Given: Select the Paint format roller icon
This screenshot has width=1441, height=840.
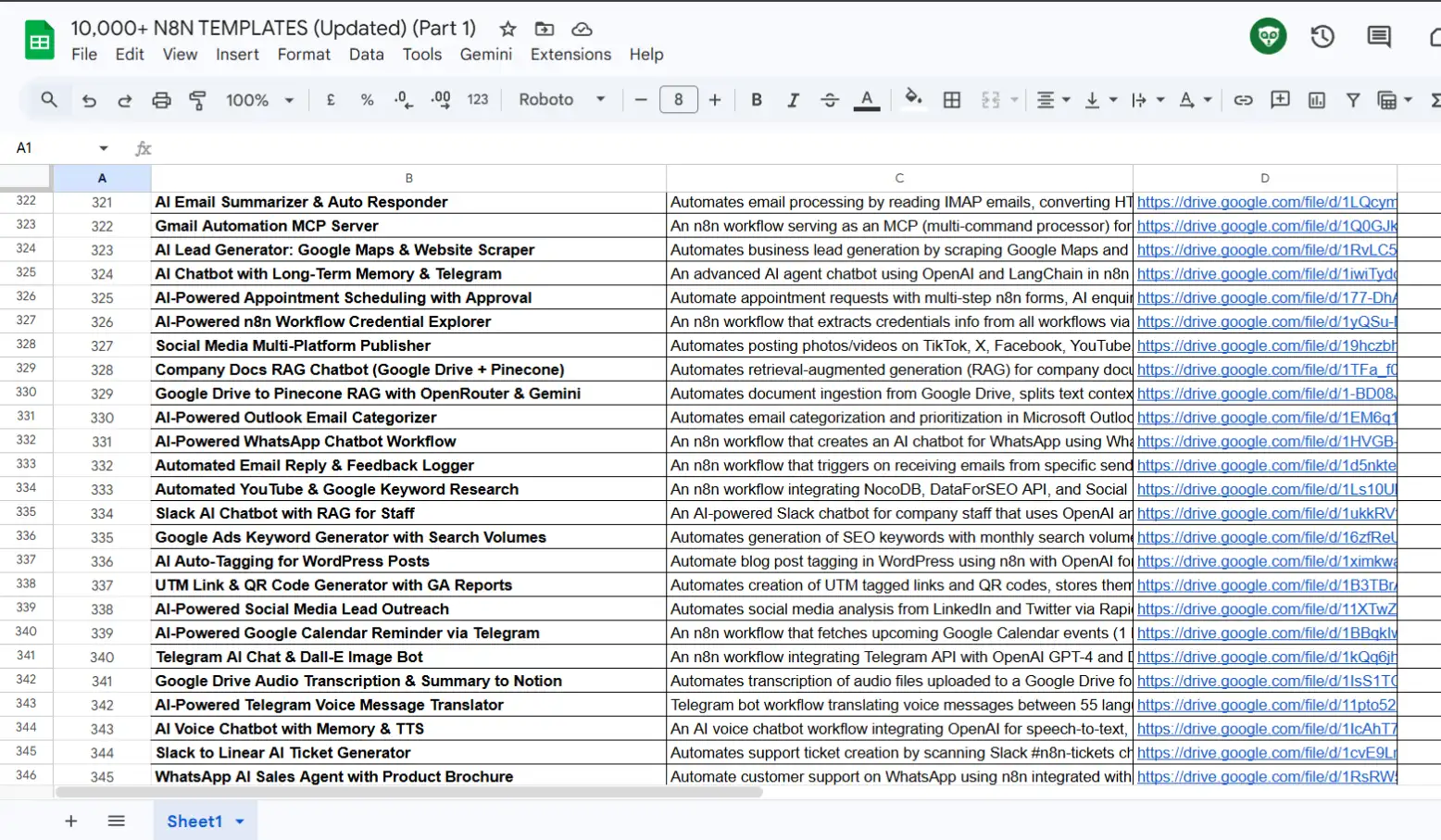Looking at the screenshot, I should 197,100.
